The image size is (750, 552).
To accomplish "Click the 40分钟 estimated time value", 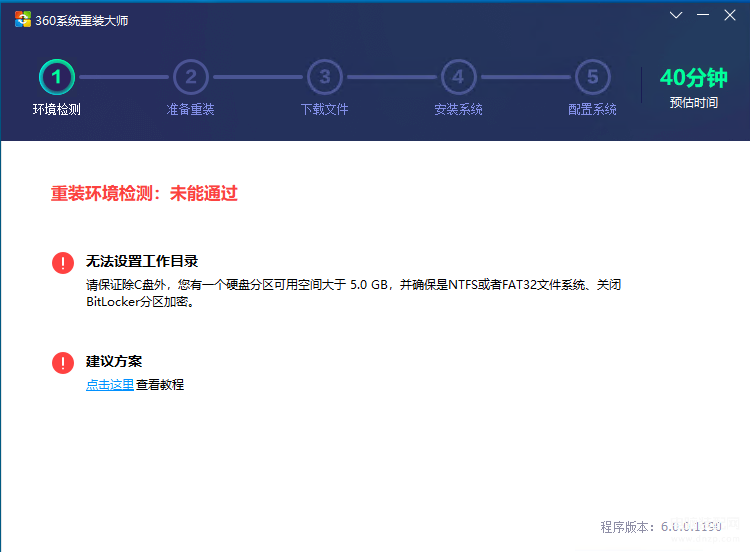I will [694, 77].
